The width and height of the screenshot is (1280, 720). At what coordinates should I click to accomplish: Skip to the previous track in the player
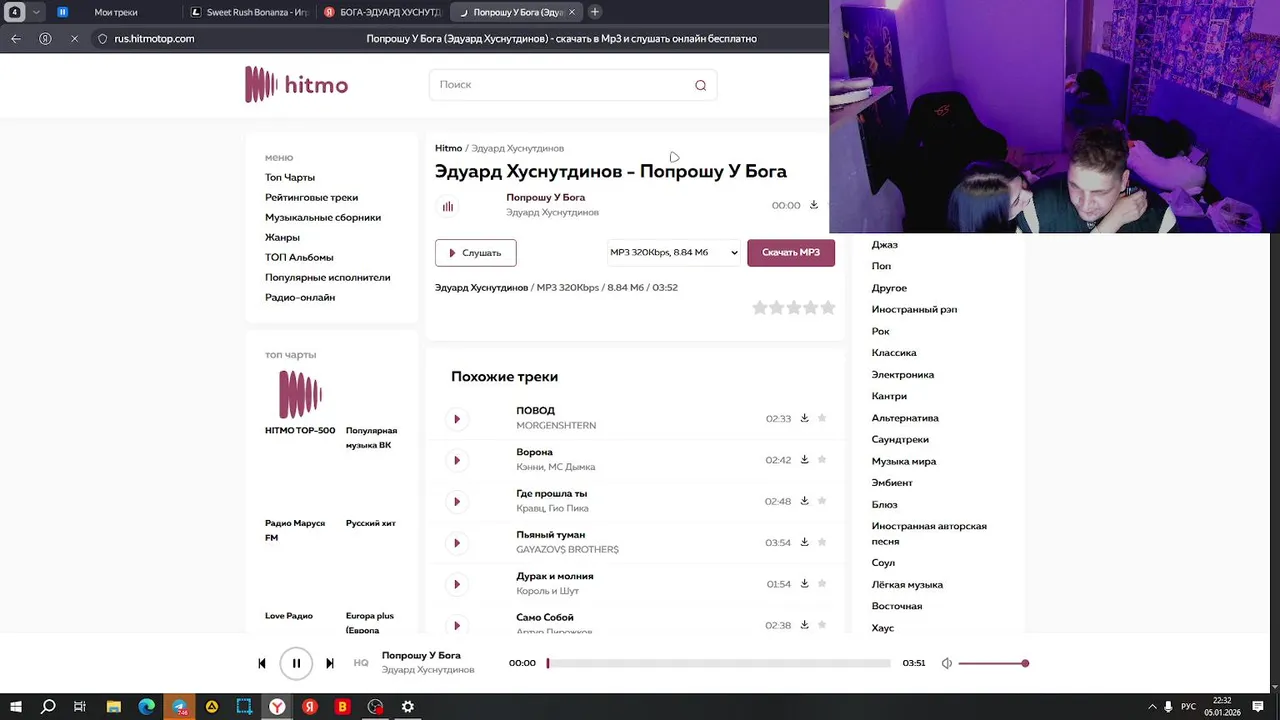262,663
